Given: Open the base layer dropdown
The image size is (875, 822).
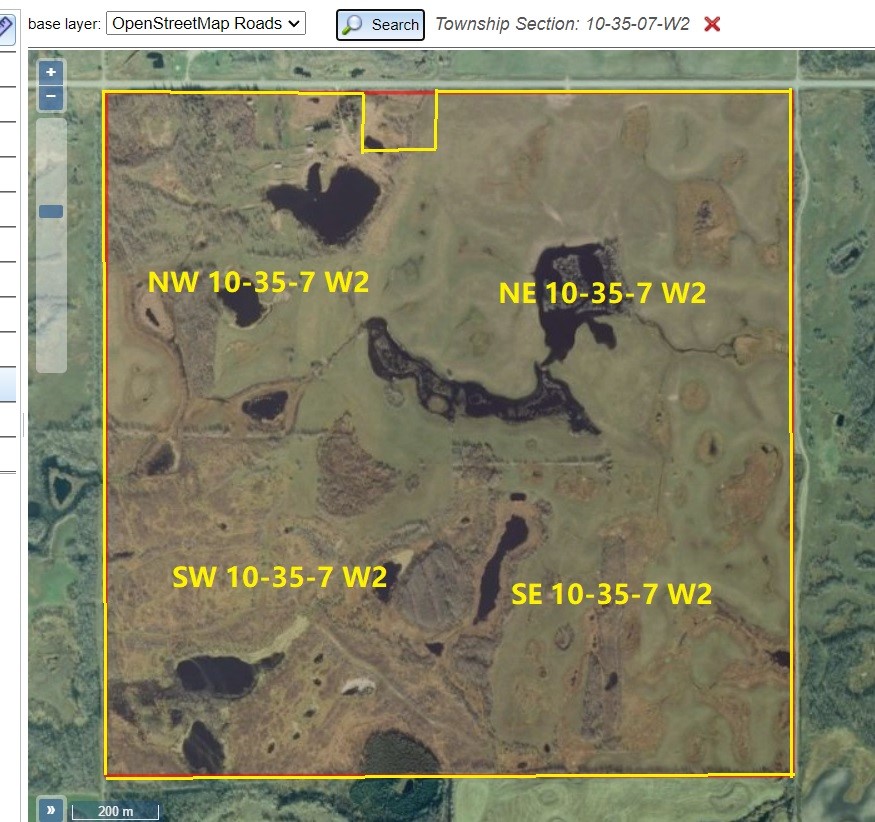Looking at the screenshot, I should tap(206, 23).
